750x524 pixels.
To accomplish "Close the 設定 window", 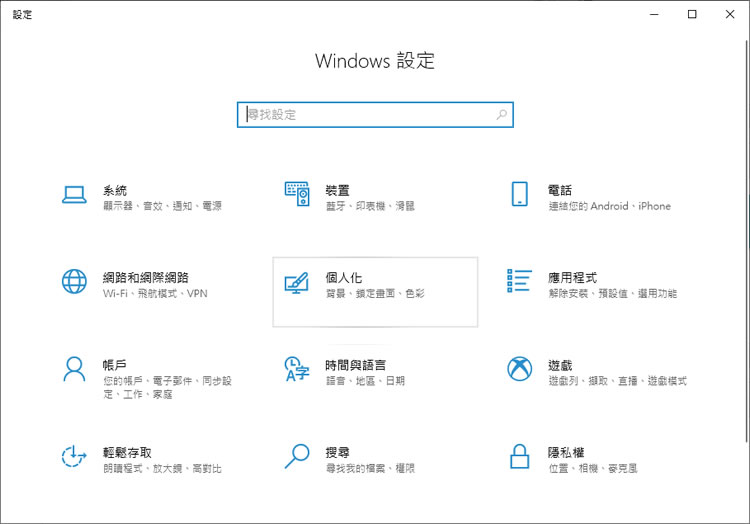I will pyautogui.click(x=730, y=14).
